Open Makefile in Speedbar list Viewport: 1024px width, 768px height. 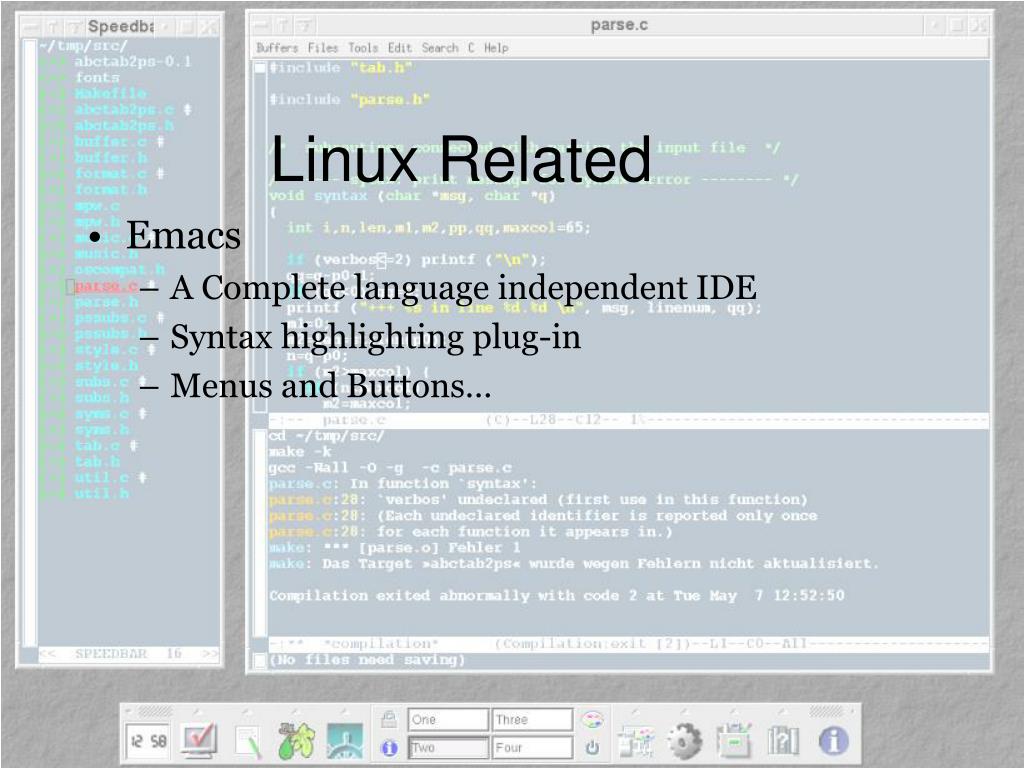(110, 93)
